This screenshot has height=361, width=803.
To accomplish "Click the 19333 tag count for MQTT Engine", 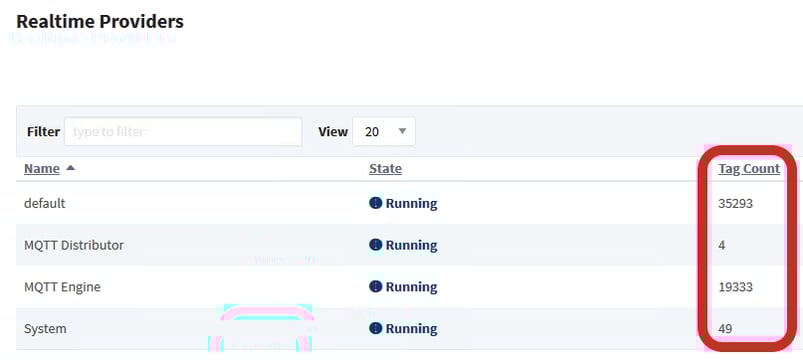I will (x=735, y=287).
